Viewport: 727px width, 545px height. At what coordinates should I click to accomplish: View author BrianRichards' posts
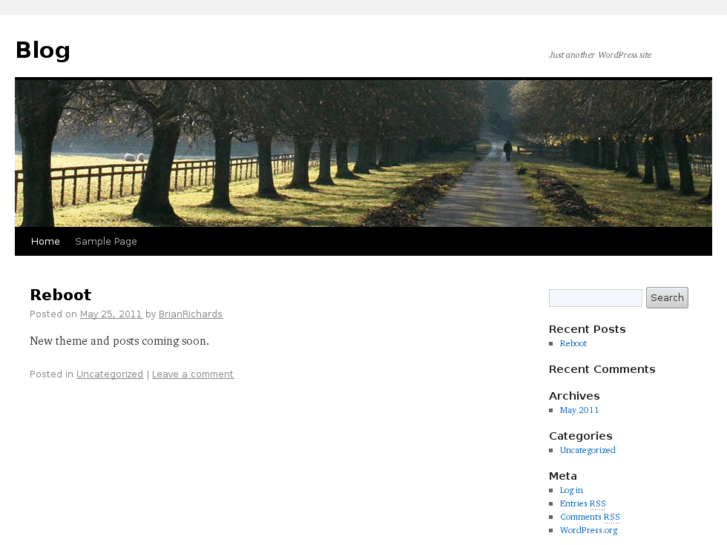click(x=191, y=314)
